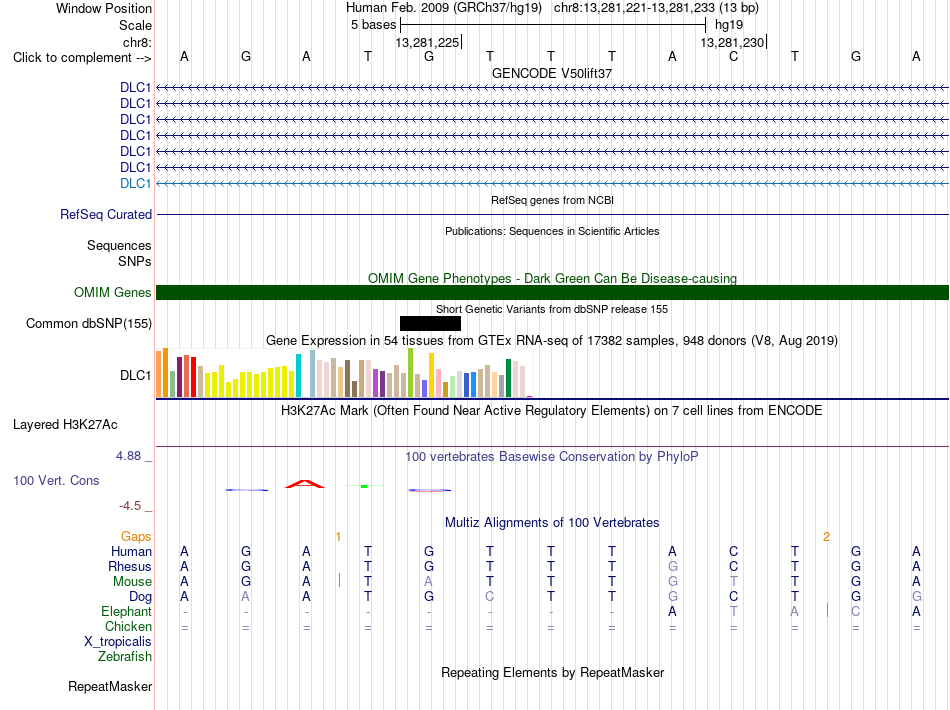Click the 'Click to complement -->' label
The height and width of the screenshot is (710, 950).
(x=82, y=58)
